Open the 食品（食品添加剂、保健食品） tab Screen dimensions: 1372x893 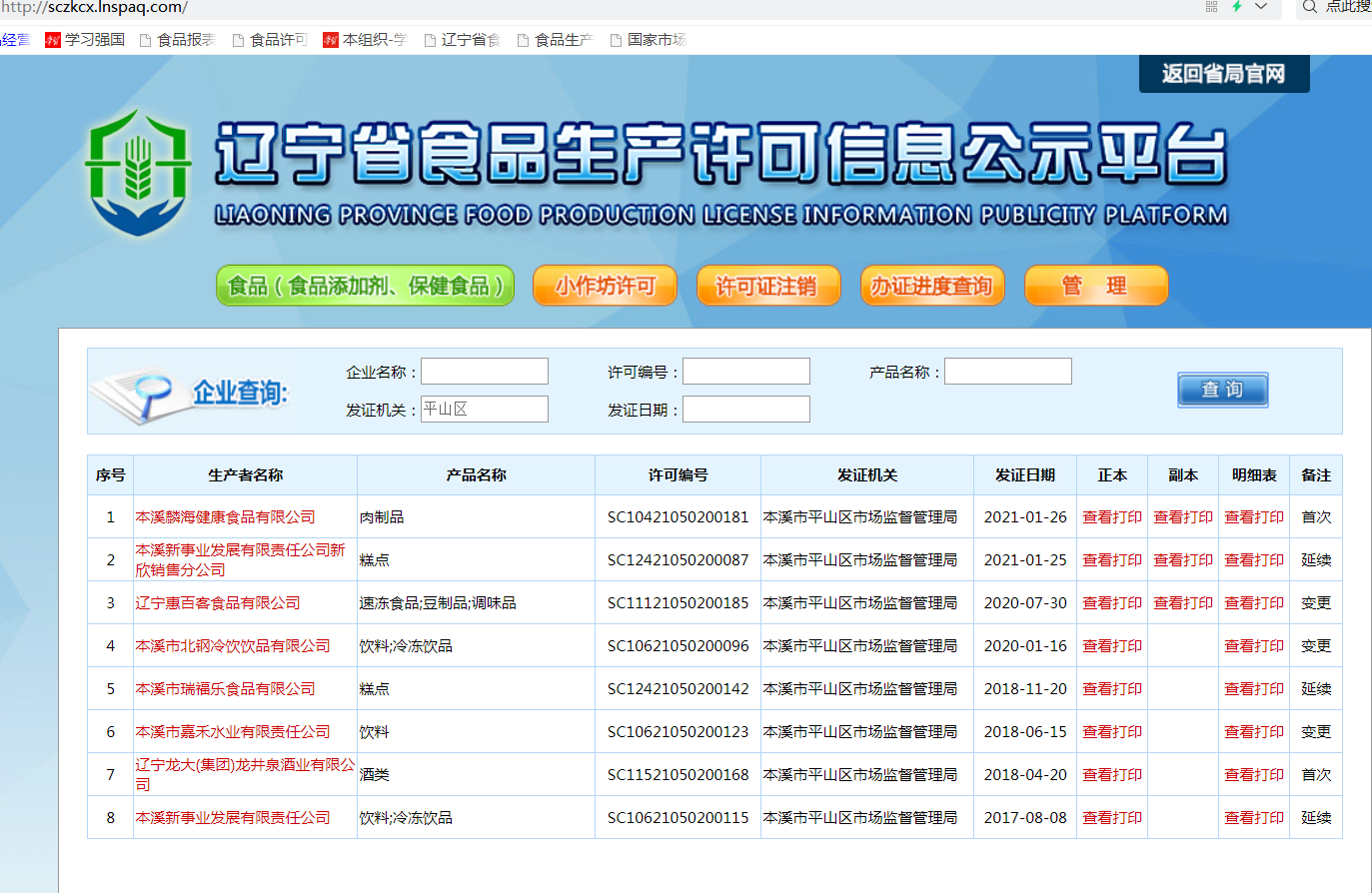(x=366, y=286)
